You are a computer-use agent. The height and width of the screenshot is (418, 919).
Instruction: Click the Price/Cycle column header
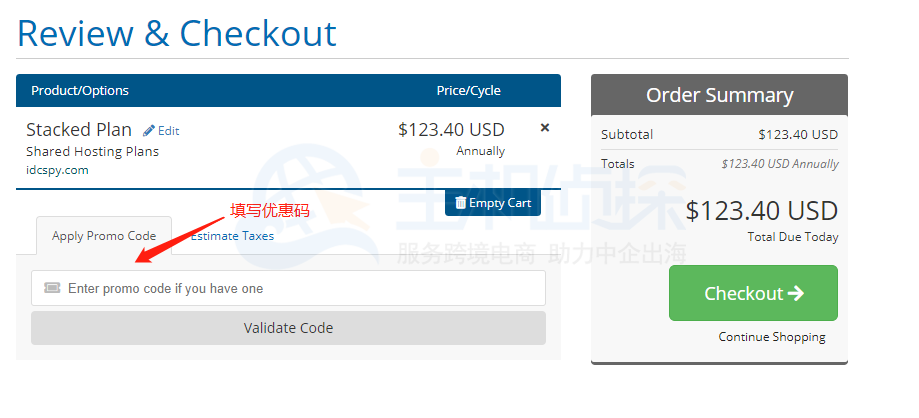pos(468,91)
